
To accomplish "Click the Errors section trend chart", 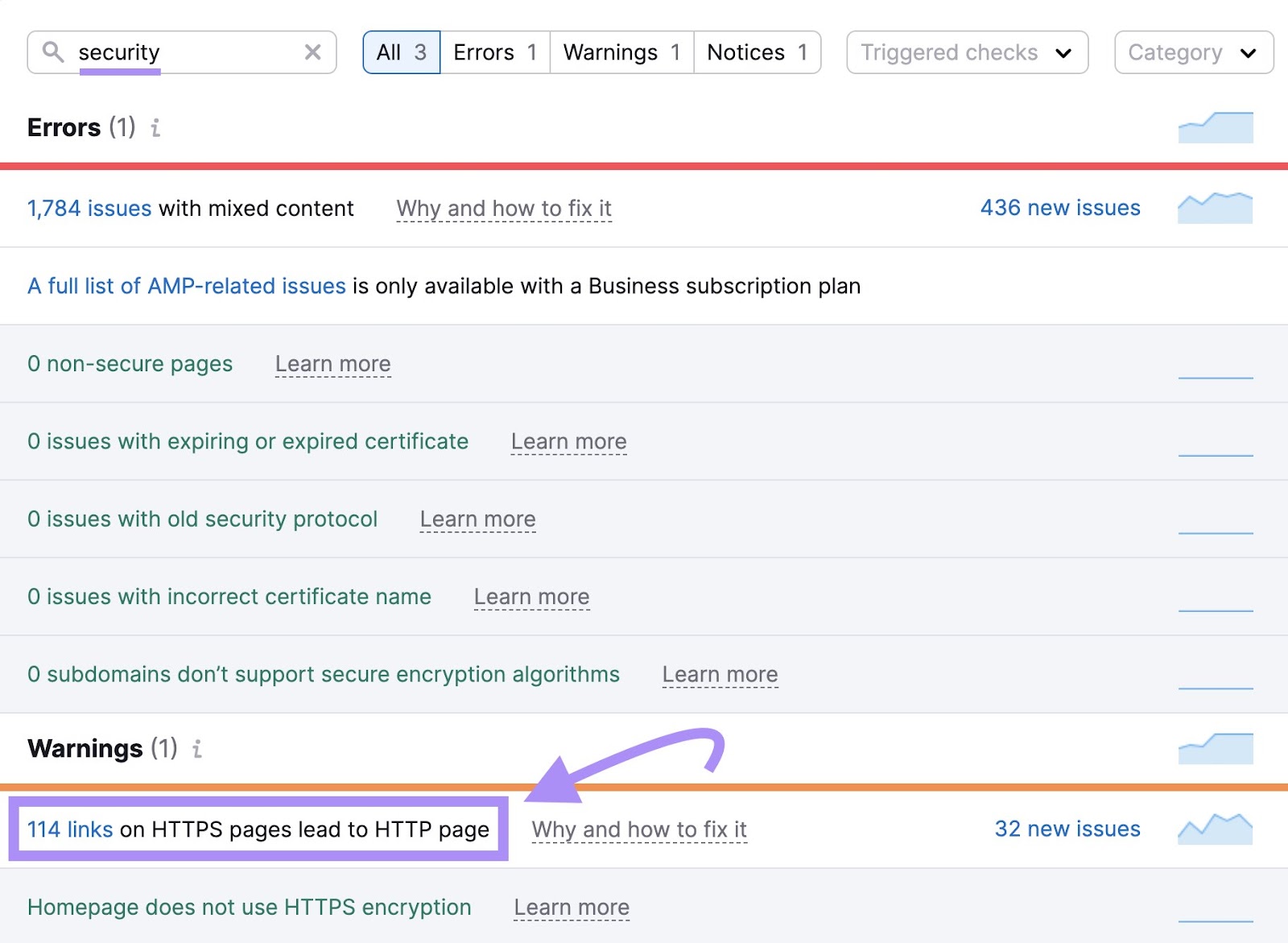I will pyautogui.click(x=1216, y=126).
